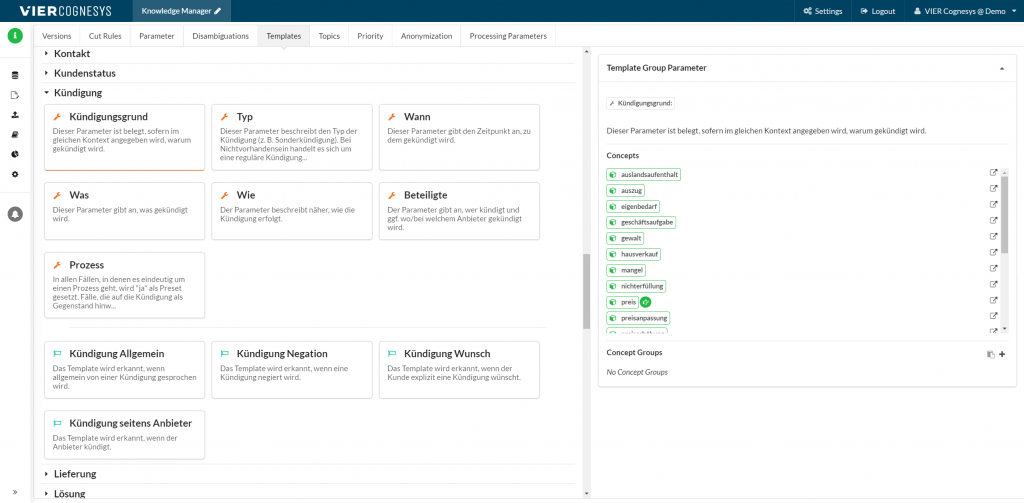The width and height of the screenshot is (1024, 503).
Task: Click the notification bell icon in sidebar
Action: (15, 213)
